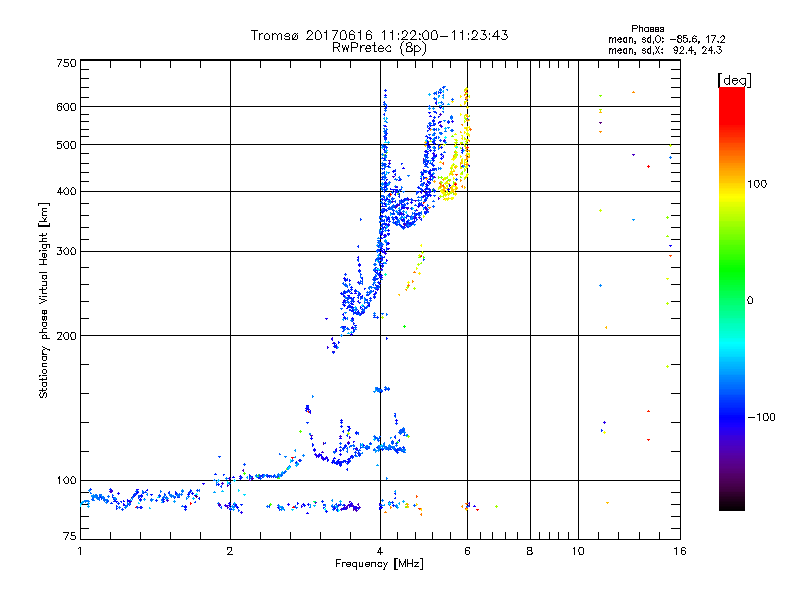This screenshot has width=800, height=600.
Task: Click the Frequency [MHz] axis label
Action: click(379, 565)
